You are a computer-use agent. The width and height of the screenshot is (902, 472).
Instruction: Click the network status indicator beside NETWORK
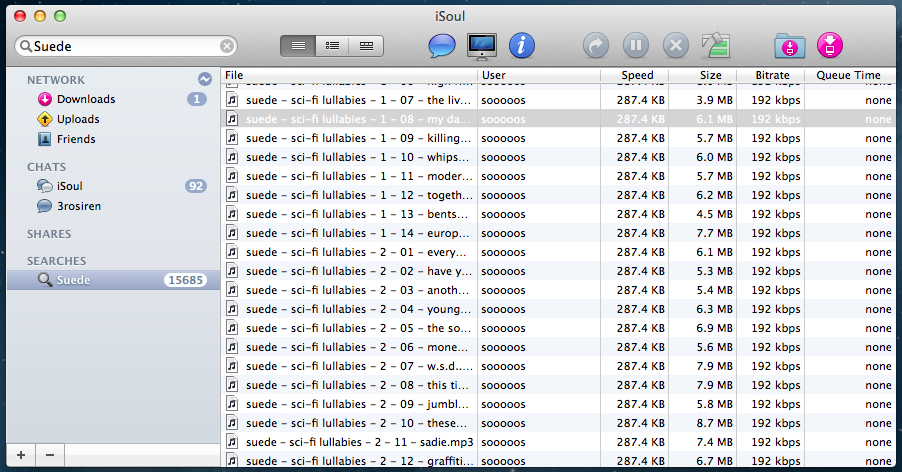point(204,79)
